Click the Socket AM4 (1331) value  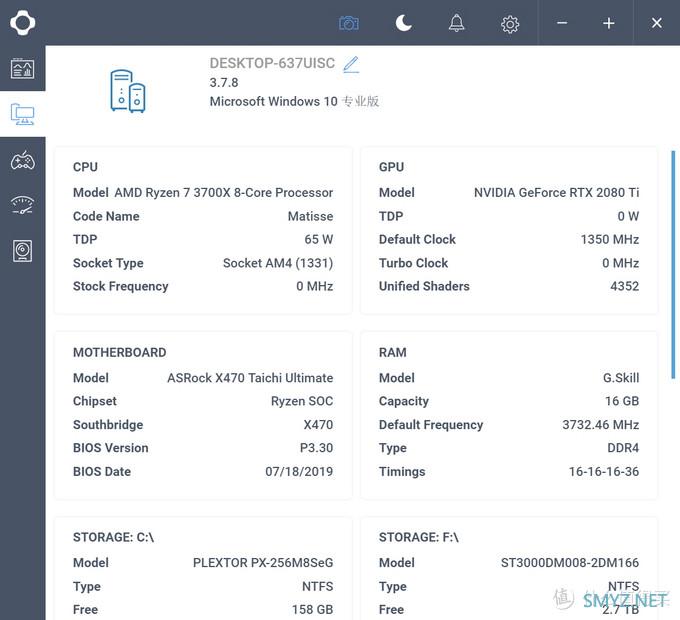pos(278,263)
